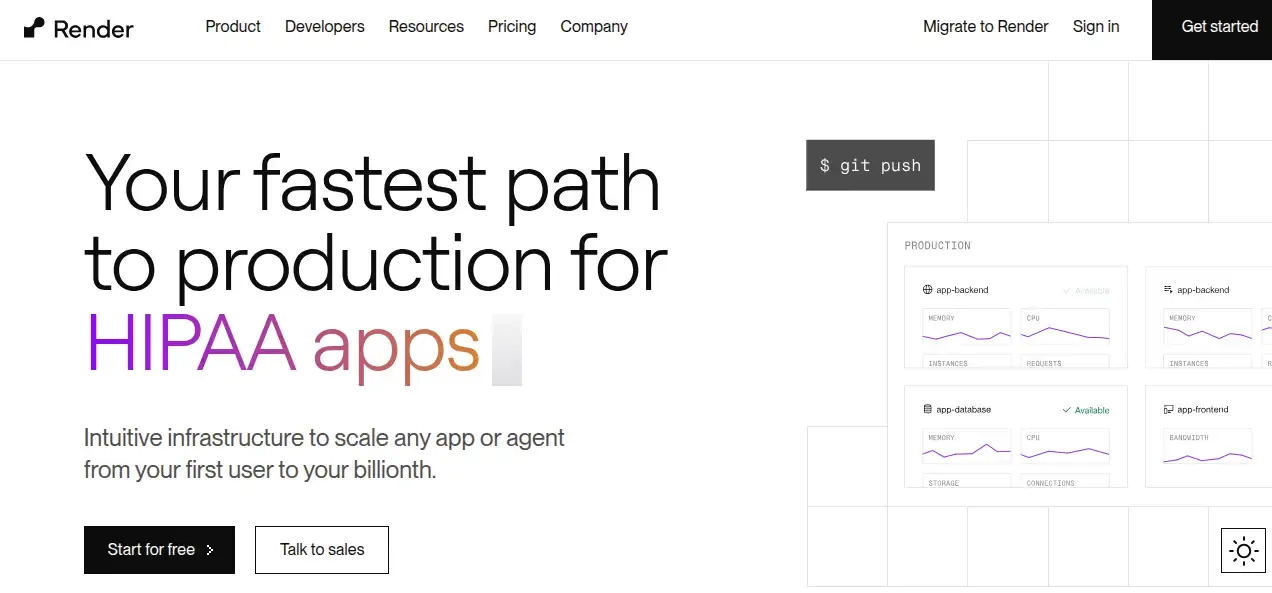Go to the Render logo home link
The image size is (1272, 593).
pos(78,28)
